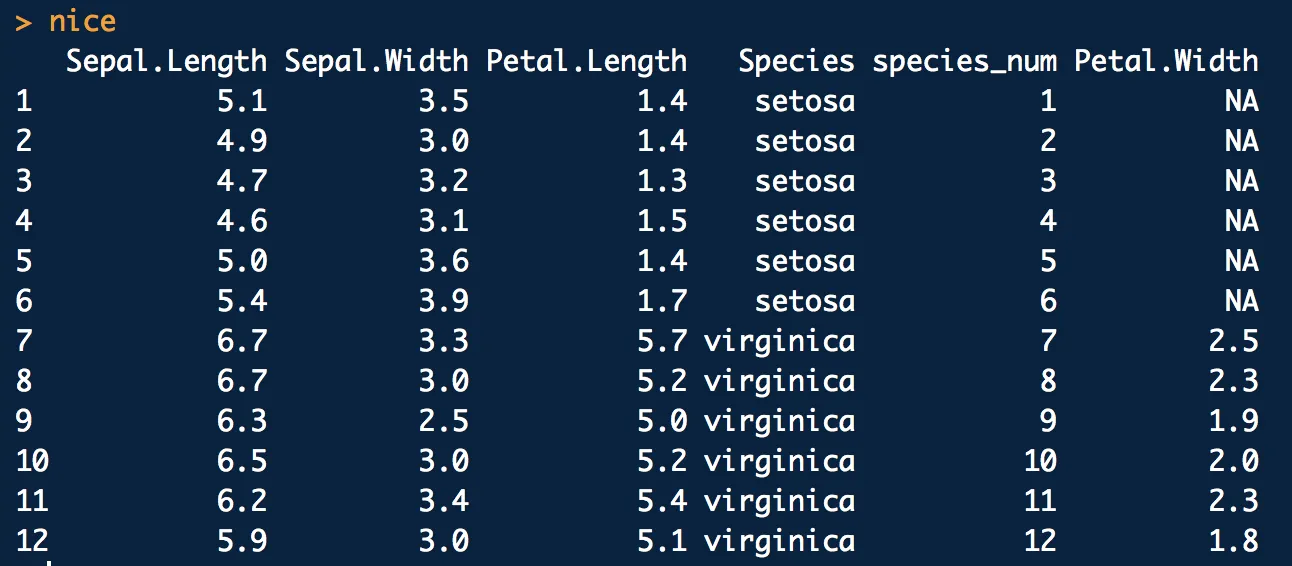Viewport: 1292px width, 566px height.
Task: Click the row number 12 label
Action: tap(32, 541)
